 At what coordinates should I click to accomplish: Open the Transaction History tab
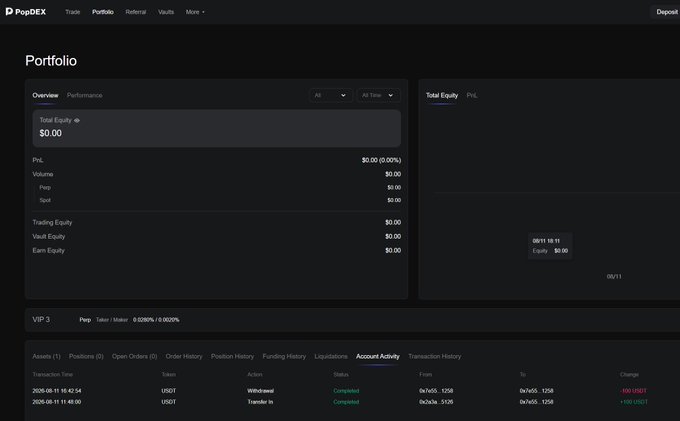pos(435,356)
